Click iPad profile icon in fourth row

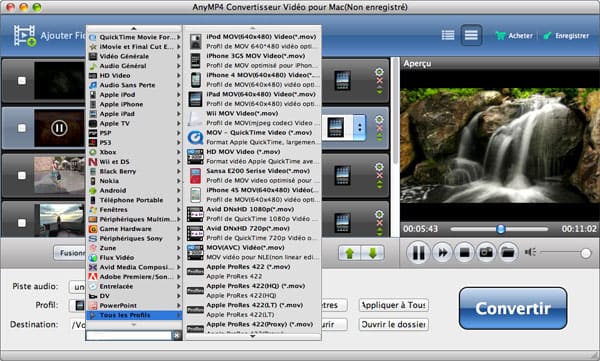(x=342, y=223)
